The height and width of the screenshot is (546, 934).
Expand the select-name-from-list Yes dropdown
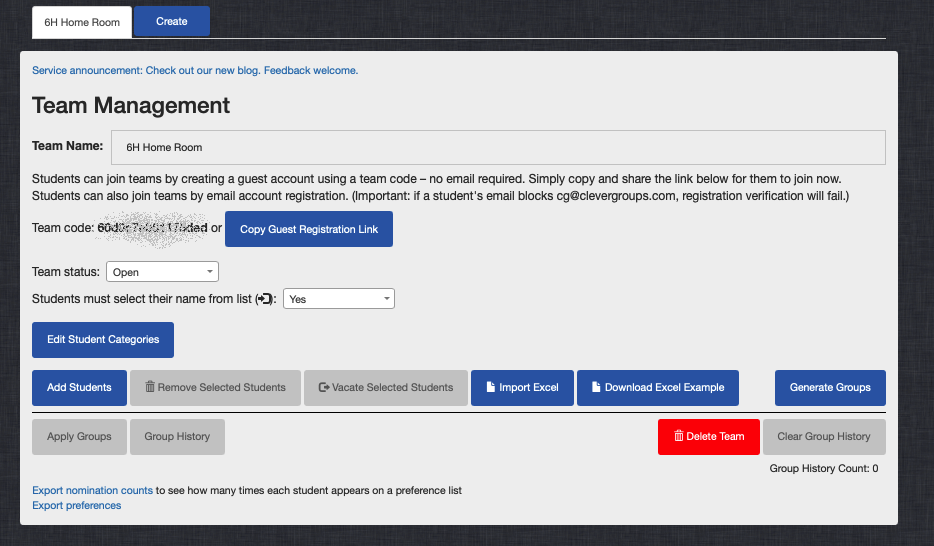pyautogui.click(x=338, y=299)
